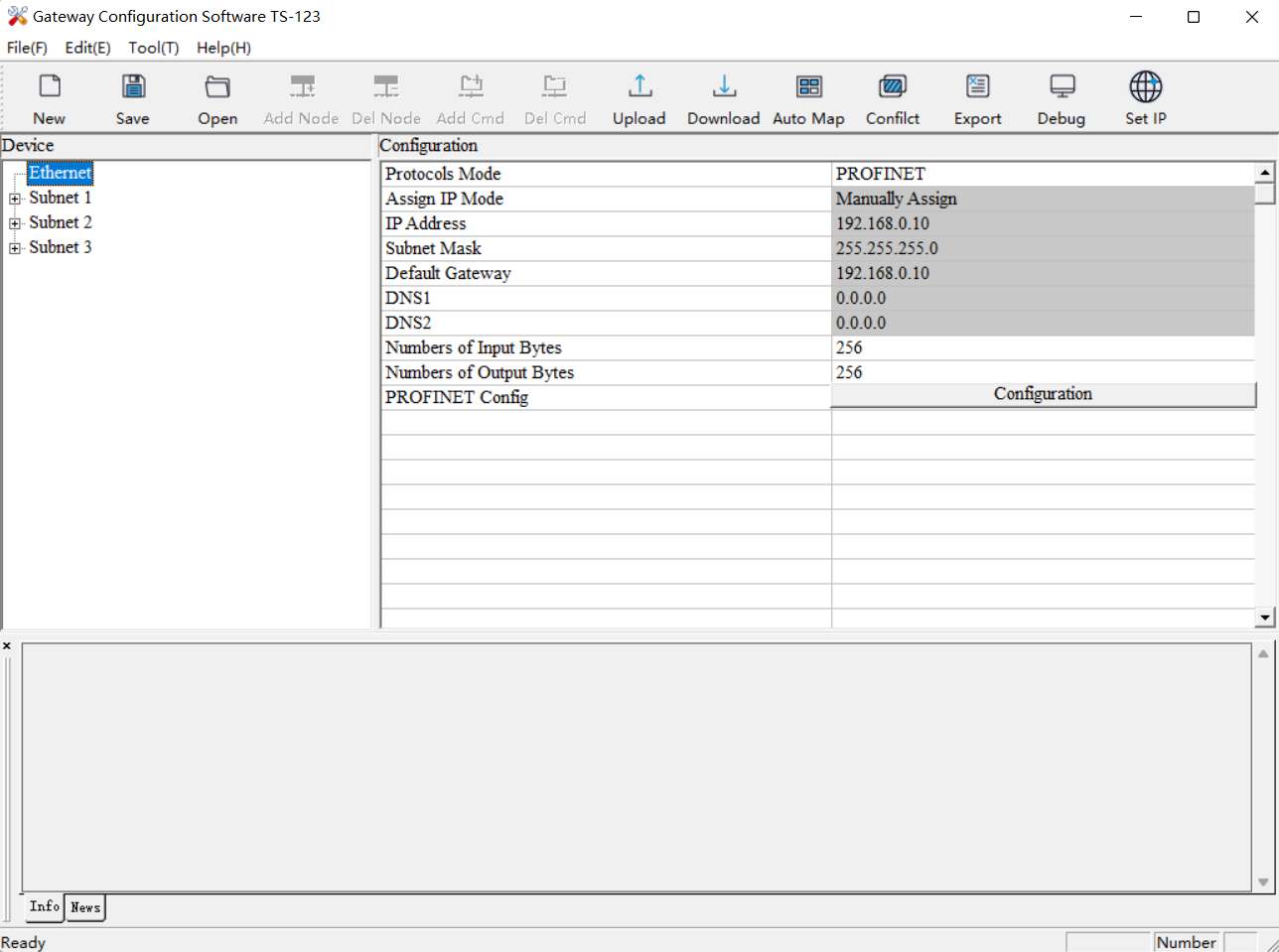
Task: Upload configuration from the device
Action: point(639,98)
